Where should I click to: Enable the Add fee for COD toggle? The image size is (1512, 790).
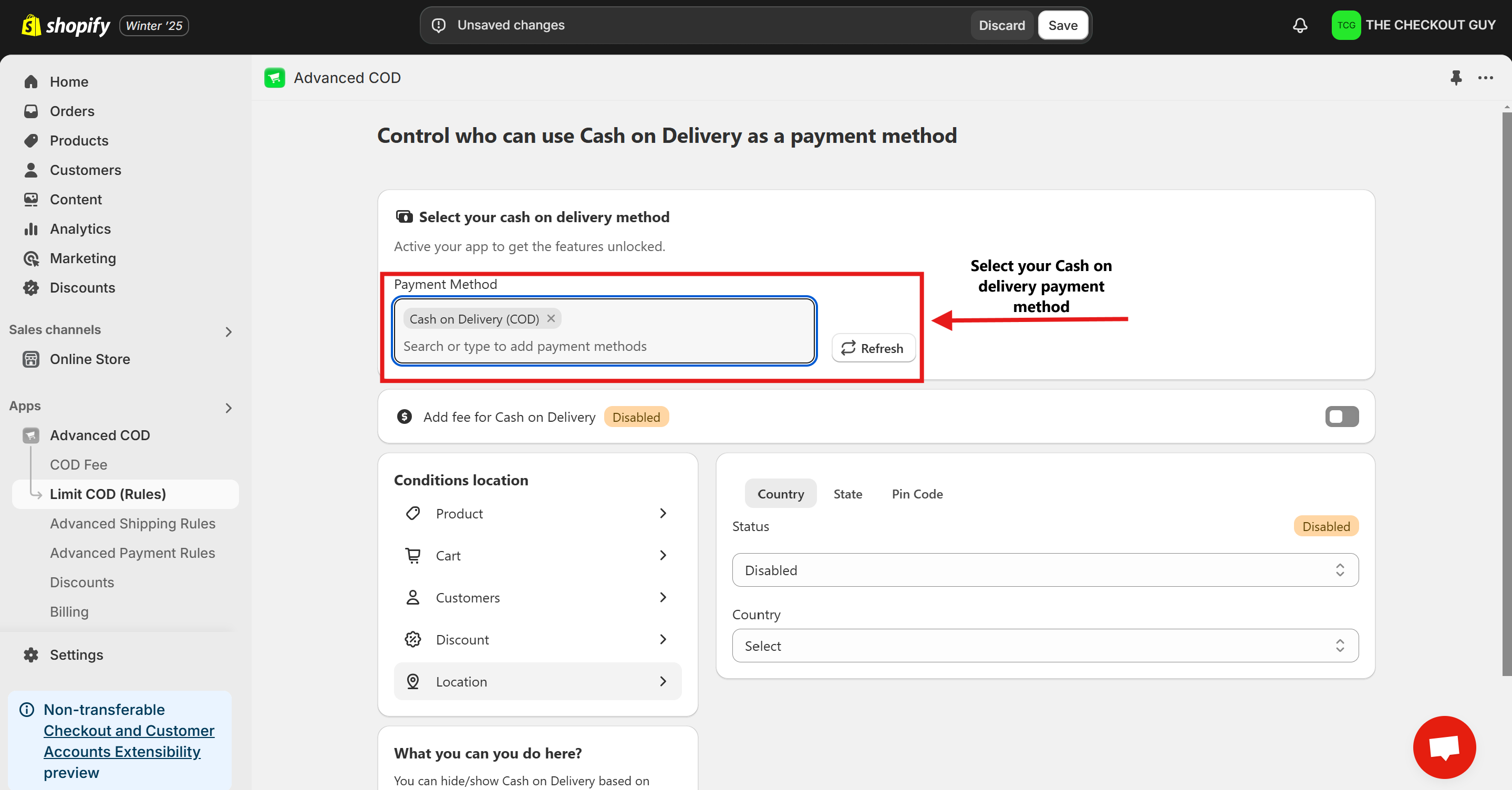point(1341,417)
